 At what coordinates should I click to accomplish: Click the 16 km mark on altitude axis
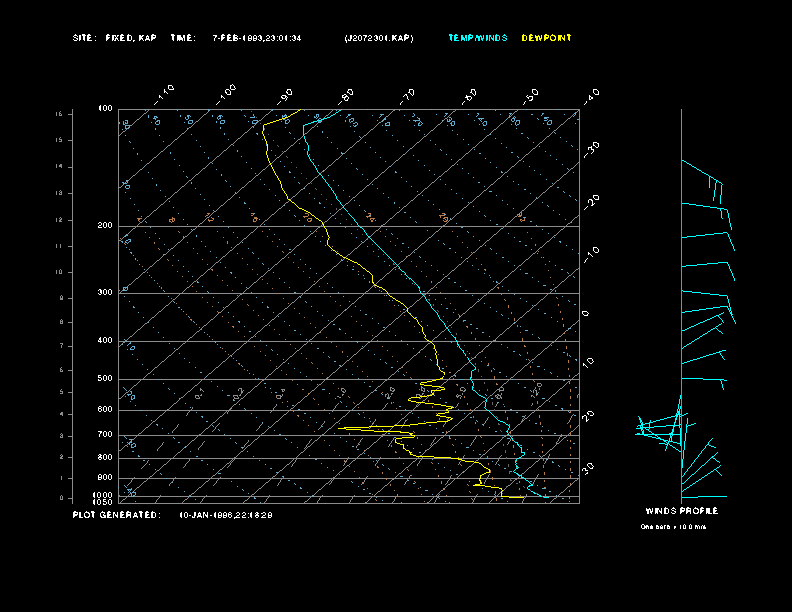59,114
